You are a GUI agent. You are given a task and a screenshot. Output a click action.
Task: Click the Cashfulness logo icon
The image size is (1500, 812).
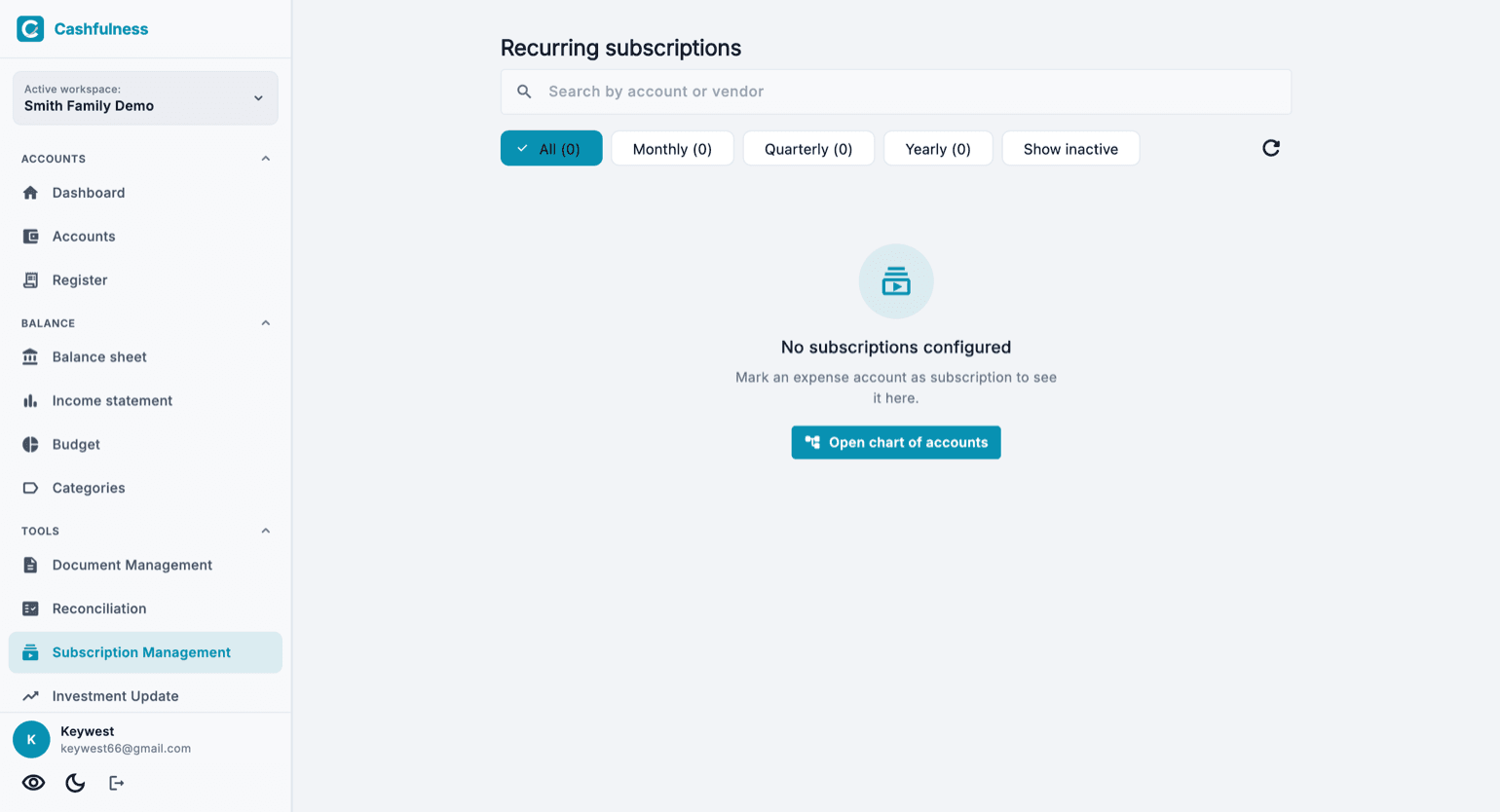(x=30, y=28)
